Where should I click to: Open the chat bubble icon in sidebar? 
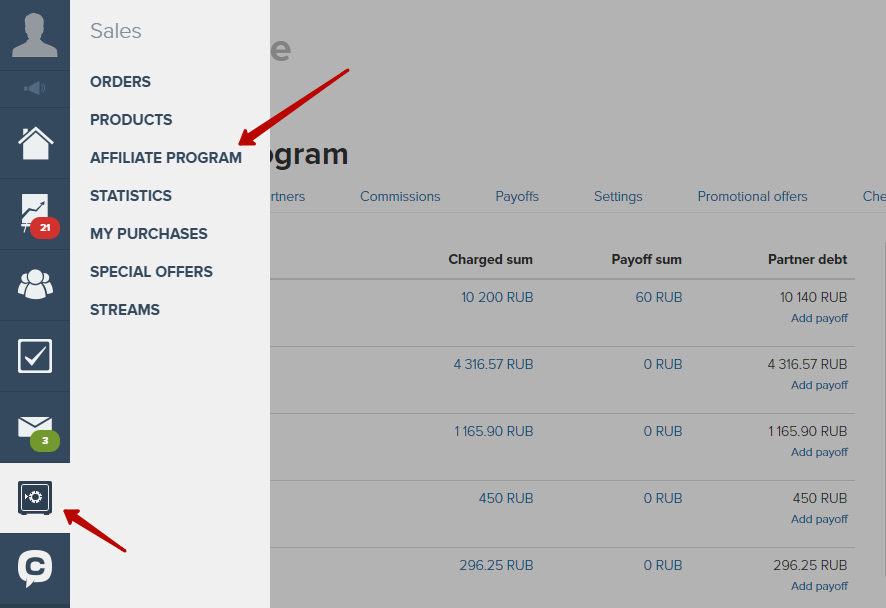tap(35, 568)
